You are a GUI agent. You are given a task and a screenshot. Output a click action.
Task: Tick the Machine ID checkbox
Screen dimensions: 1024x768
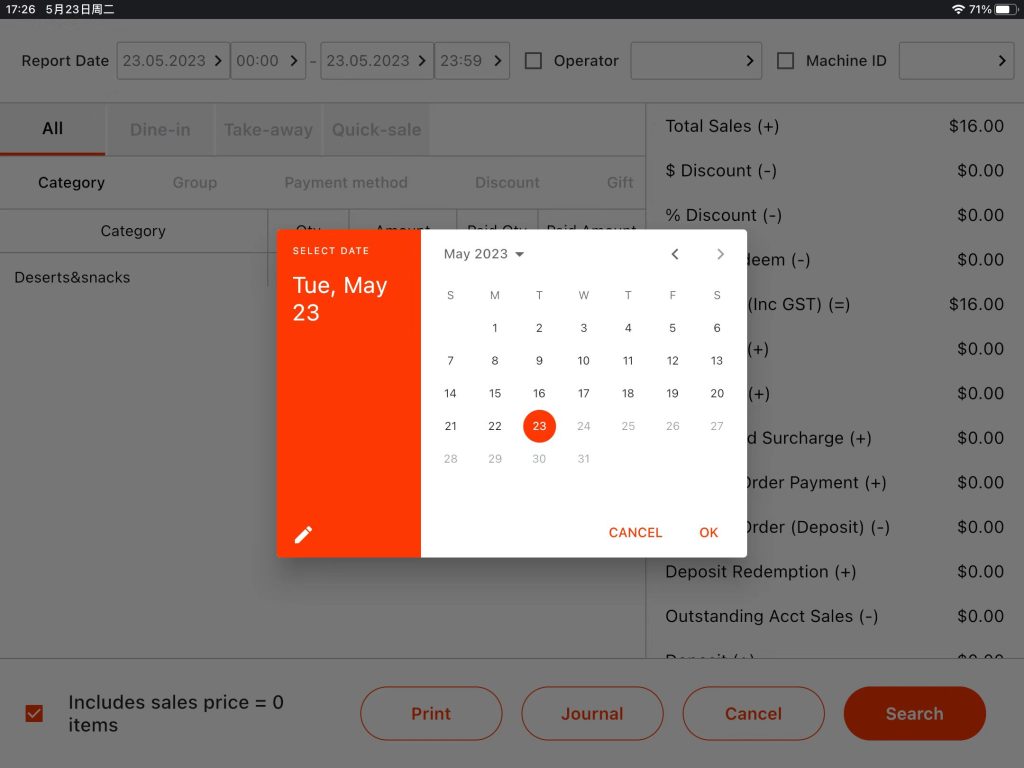point(786,61)
